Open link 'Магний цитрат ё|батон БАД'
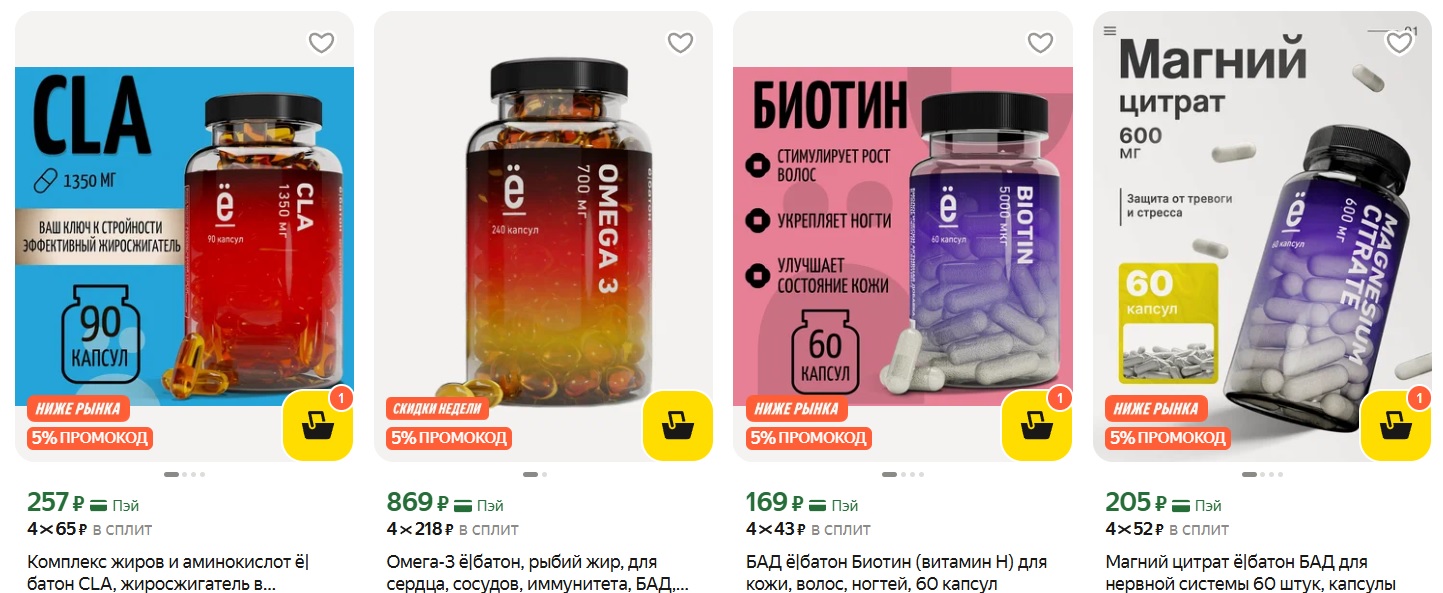The width and height of the screenshot is (1443, 593). [1250, 573]
